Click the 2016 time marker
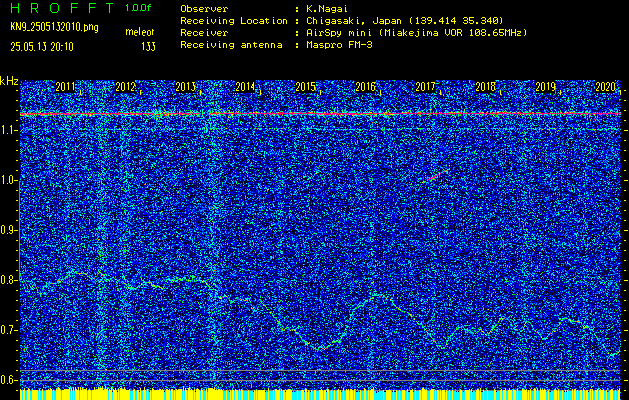This screenshot has height=400, width=629. tap(365, 87)
